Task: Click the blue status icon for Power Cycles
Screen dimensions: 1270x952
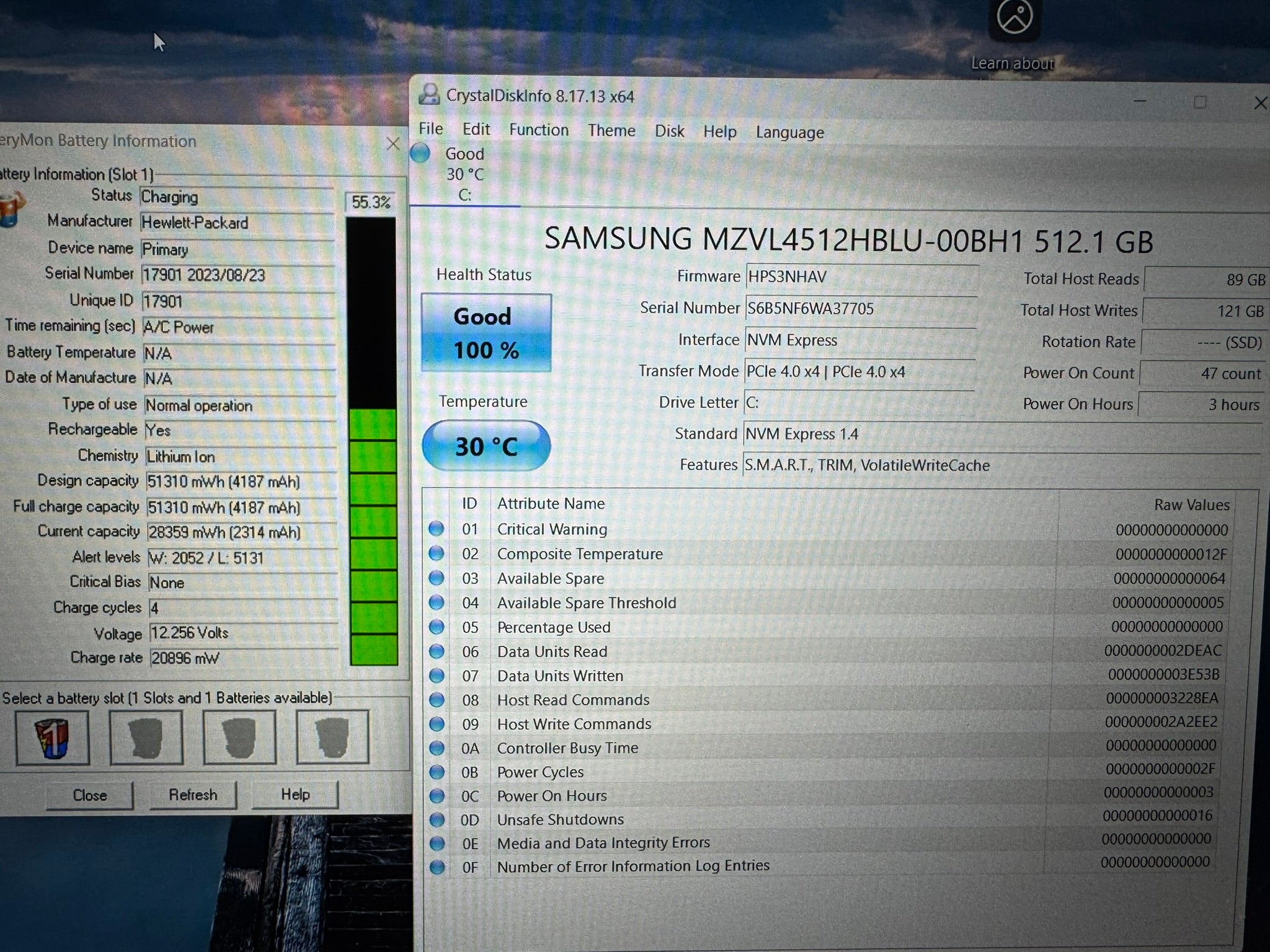Action: [x=437, y=772]
